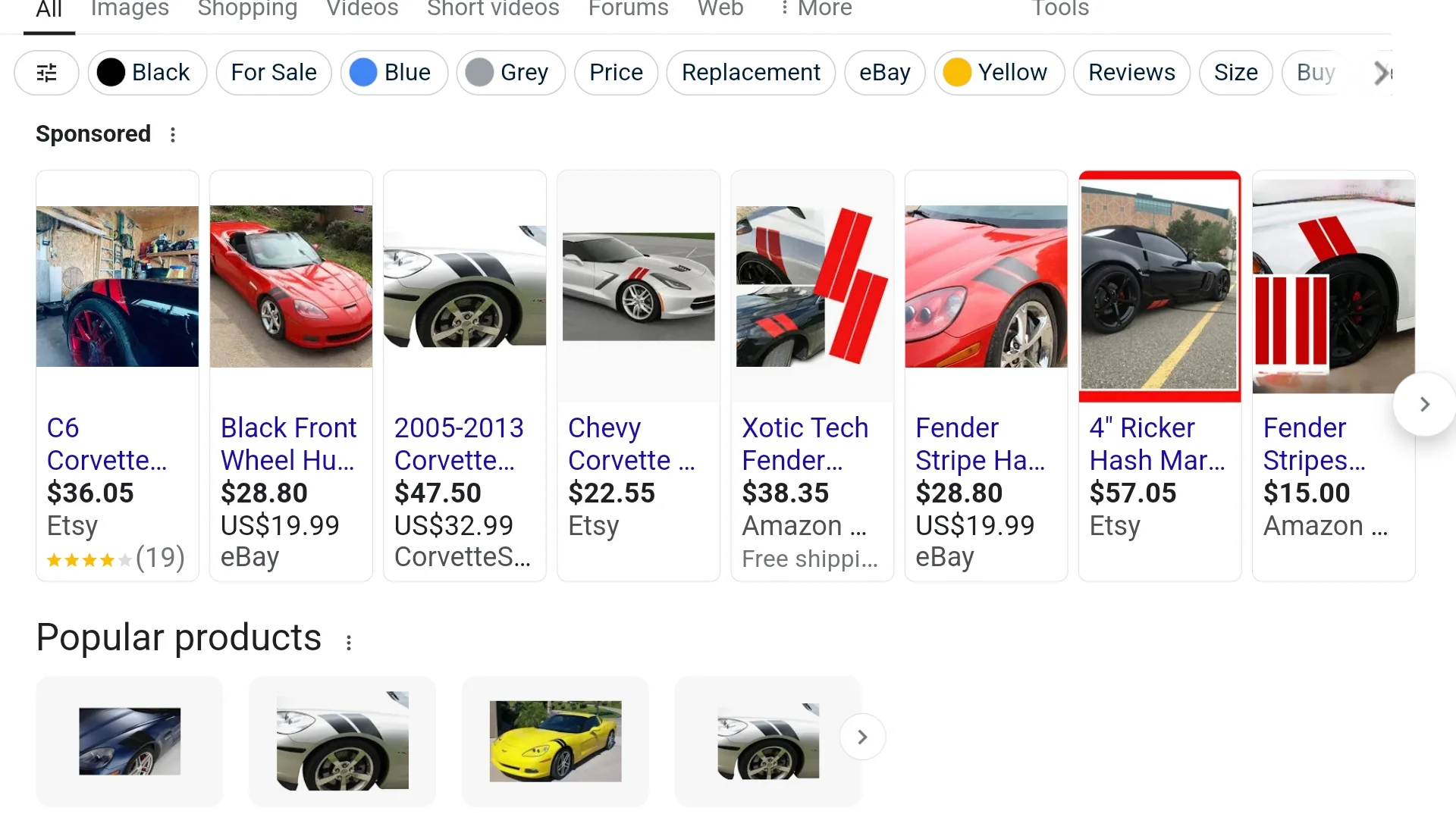Advance Popular products carousel arrow
This screenshot has width=1456, height=814.
click(862, 737)
